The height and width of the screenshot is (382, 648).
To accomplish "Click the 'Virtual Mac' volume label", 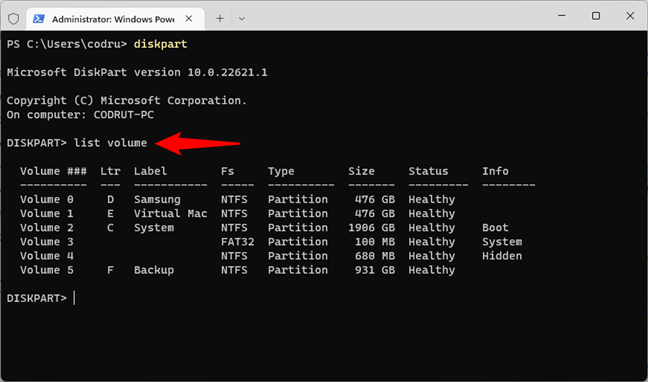I will [170, 213].
